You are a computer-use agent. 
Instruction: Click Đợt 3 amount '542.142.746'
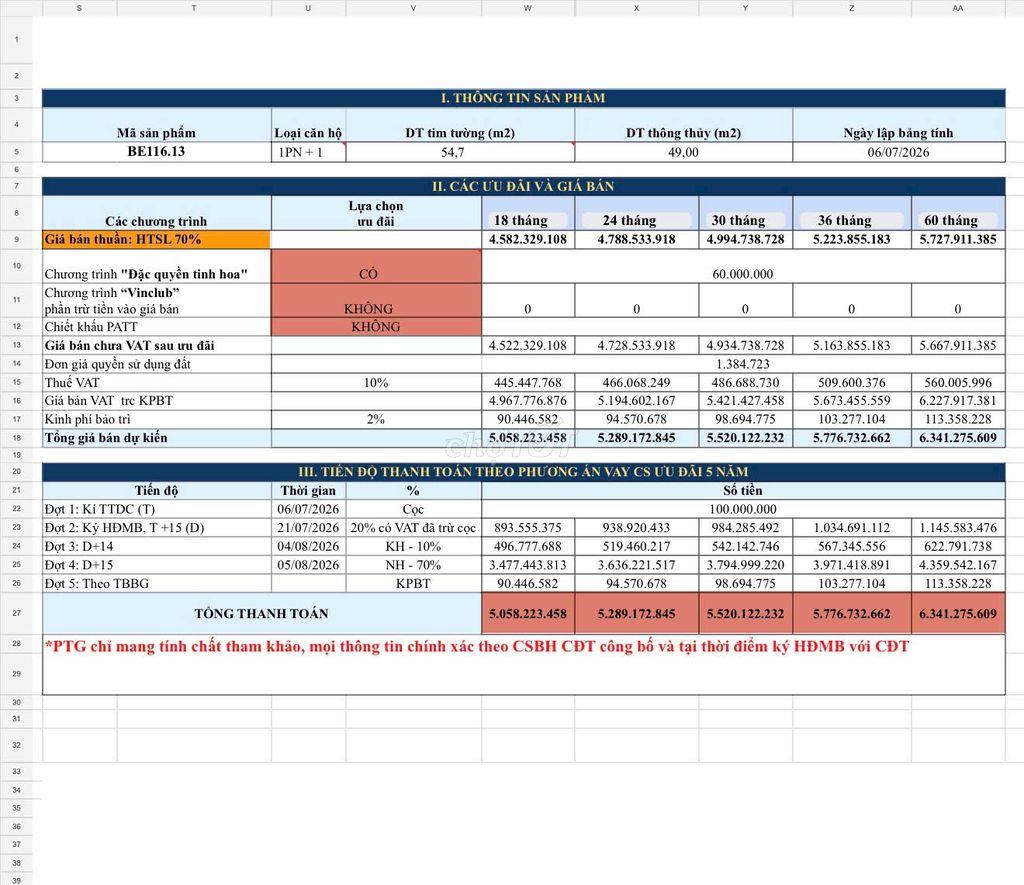[x=745, y=547]
